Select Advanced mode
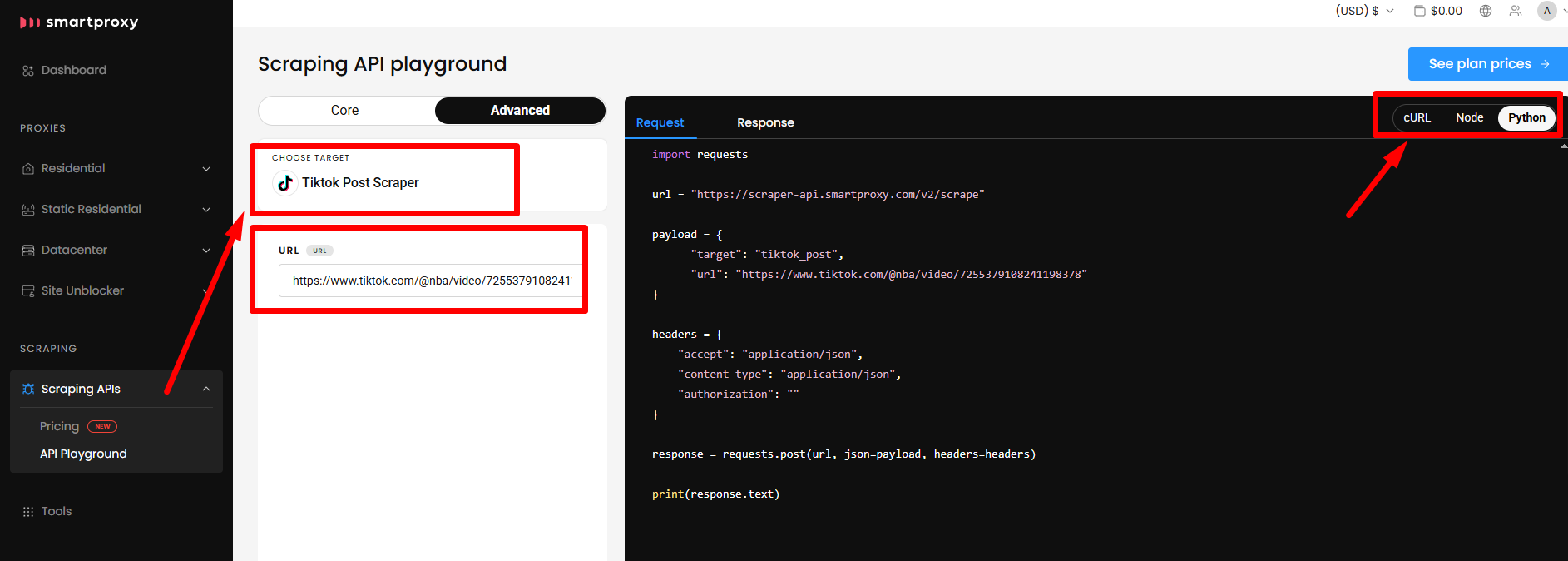The height and width of the screenshot is (561, 1568). (x=520, y=111)
